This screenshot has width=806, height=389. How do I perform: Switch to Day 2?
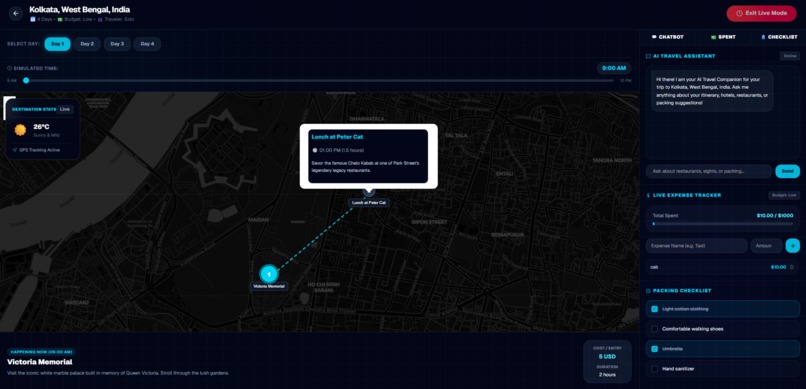point(87,44)
